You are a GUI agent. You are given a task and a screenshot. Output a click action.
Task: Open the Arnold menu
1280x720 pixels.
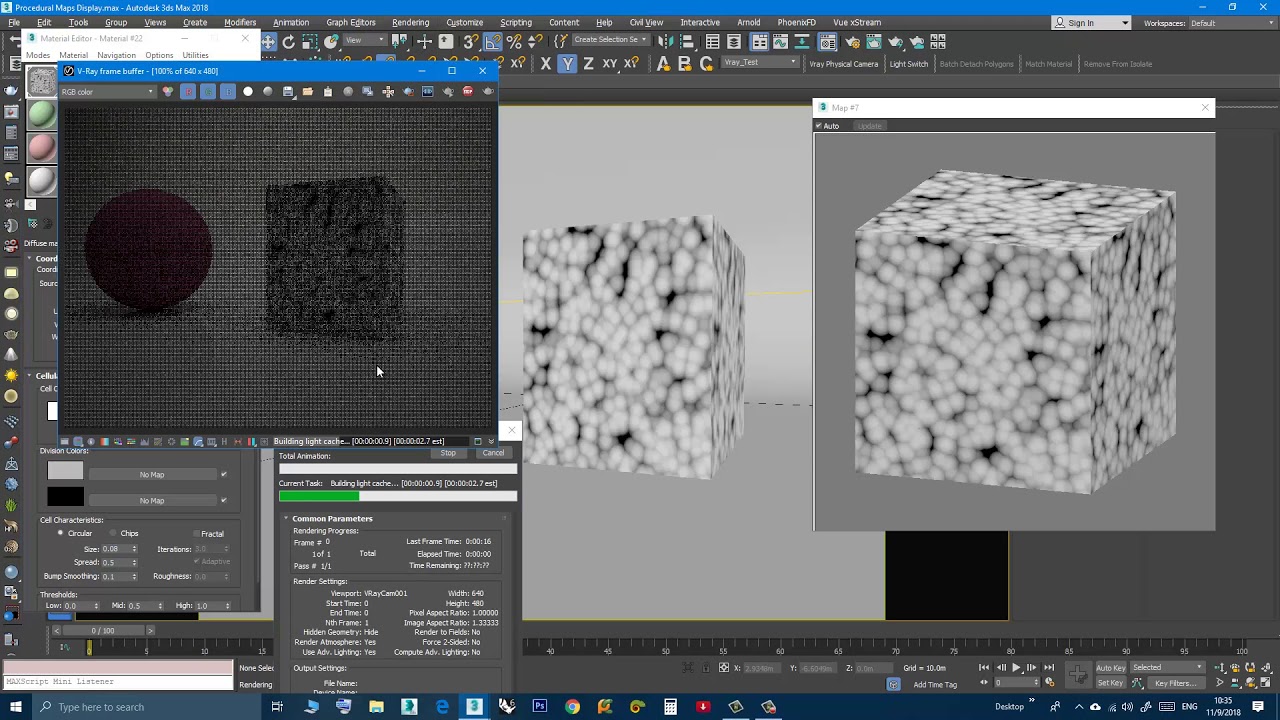click(x=748, y=22)
